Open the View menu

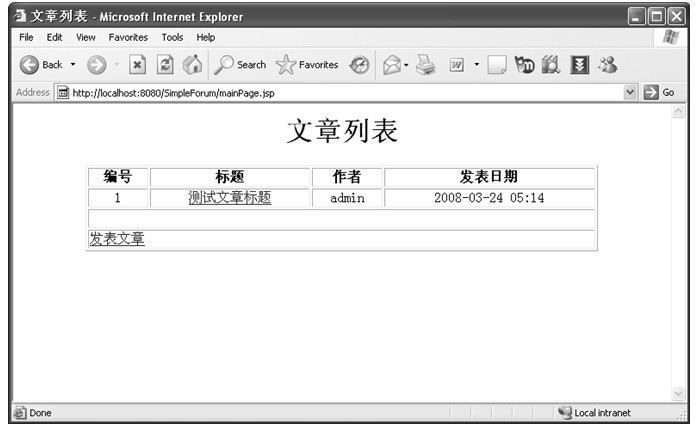[86, 37]
